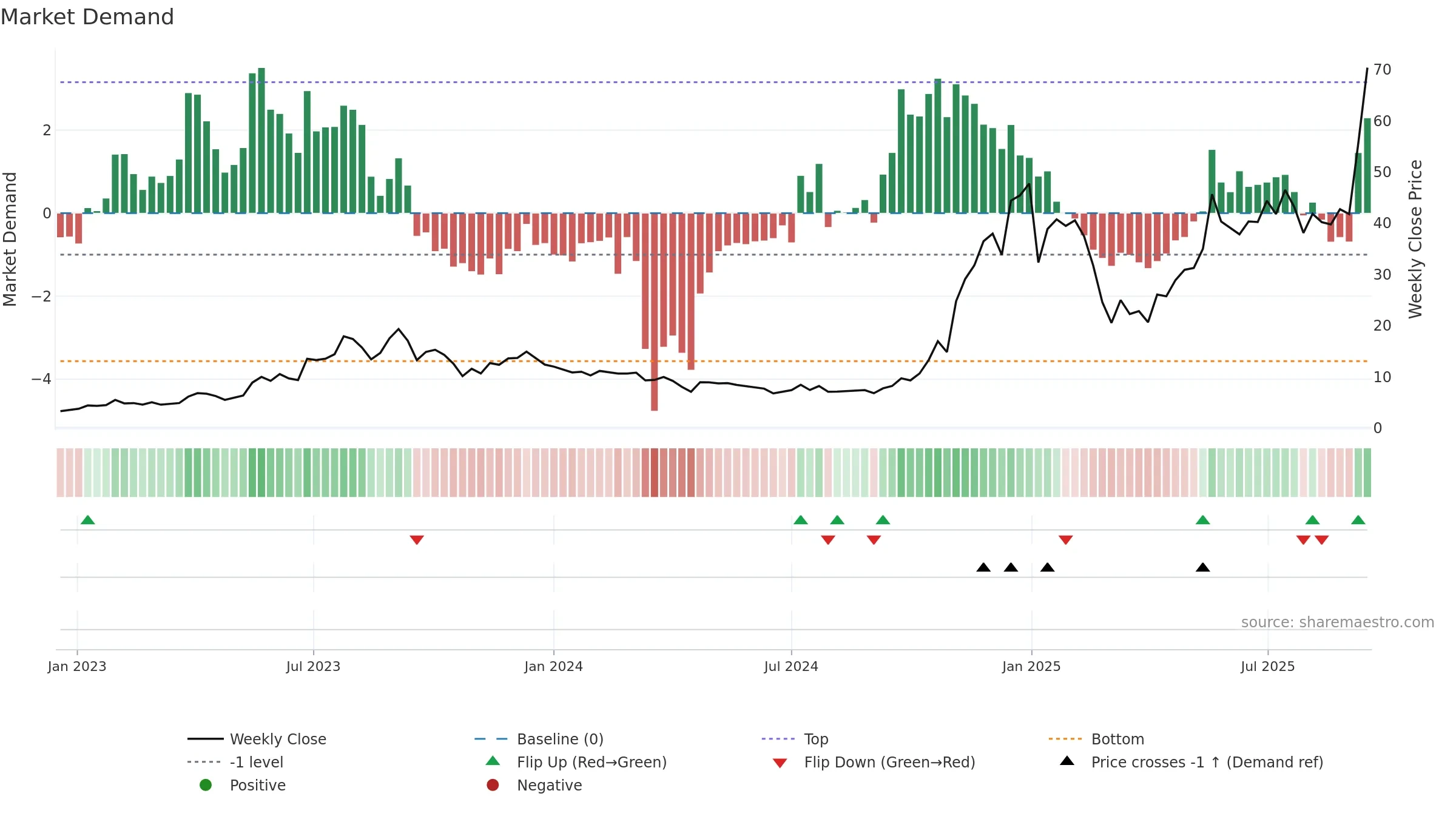
Task: Click the Weekly Close black line legend symbol
Action: [205, 739]
